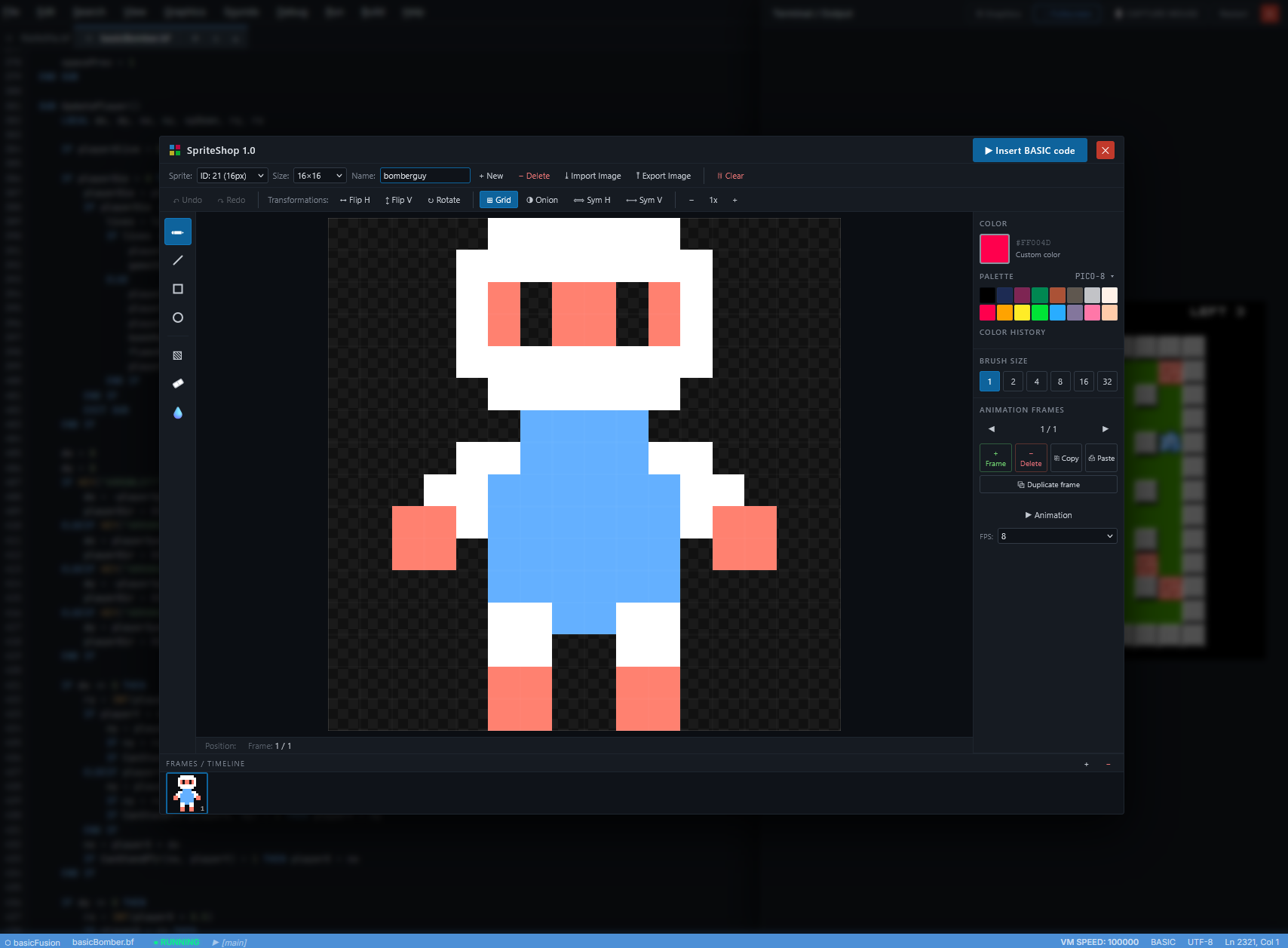Select the Eraser tool
The width and height of the screenshot is (1288, 948).
tap(178, 384)
